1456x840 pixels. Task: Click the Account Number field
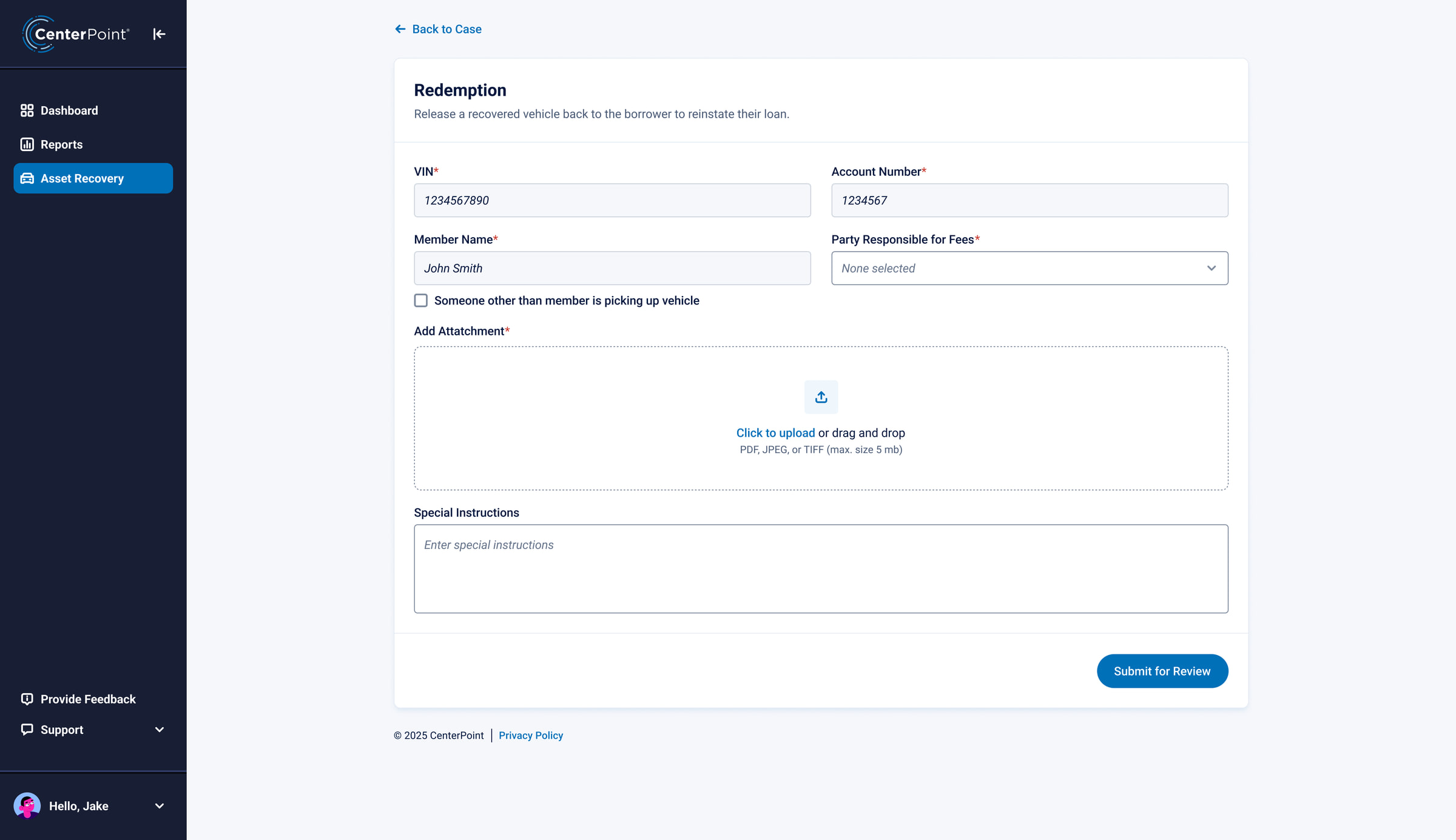(x=1030, y=200)
